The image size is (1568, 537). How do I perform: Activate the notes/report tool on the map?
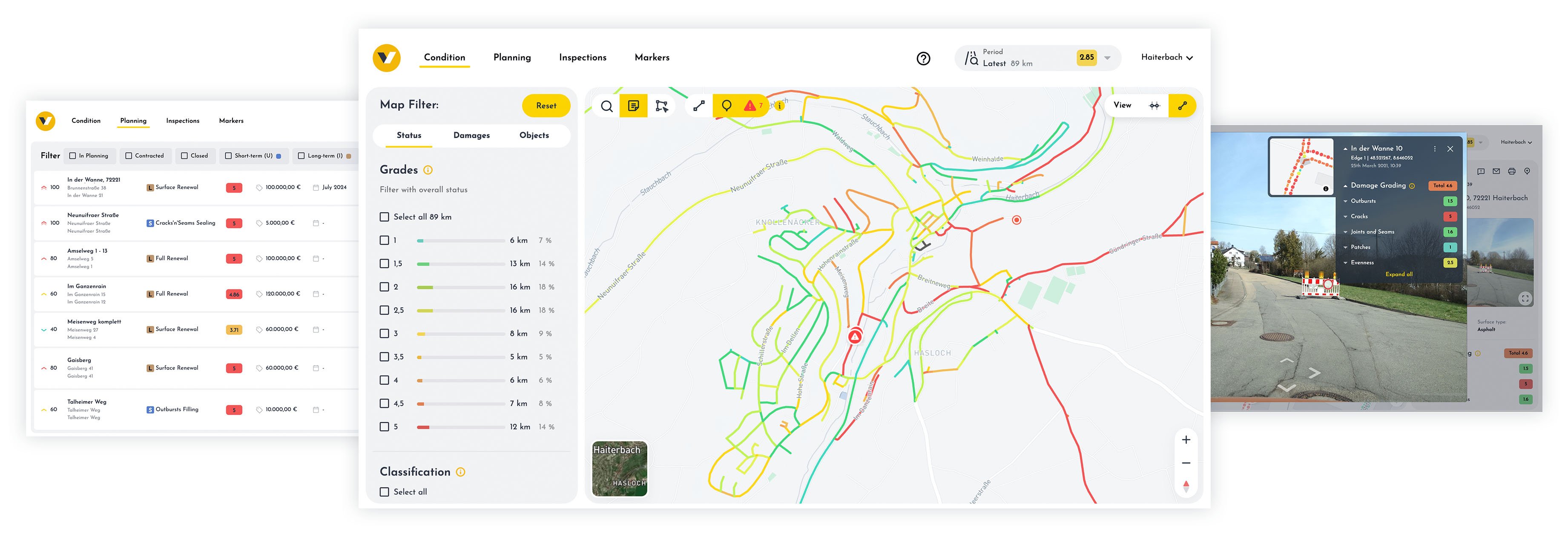[634, 106]
